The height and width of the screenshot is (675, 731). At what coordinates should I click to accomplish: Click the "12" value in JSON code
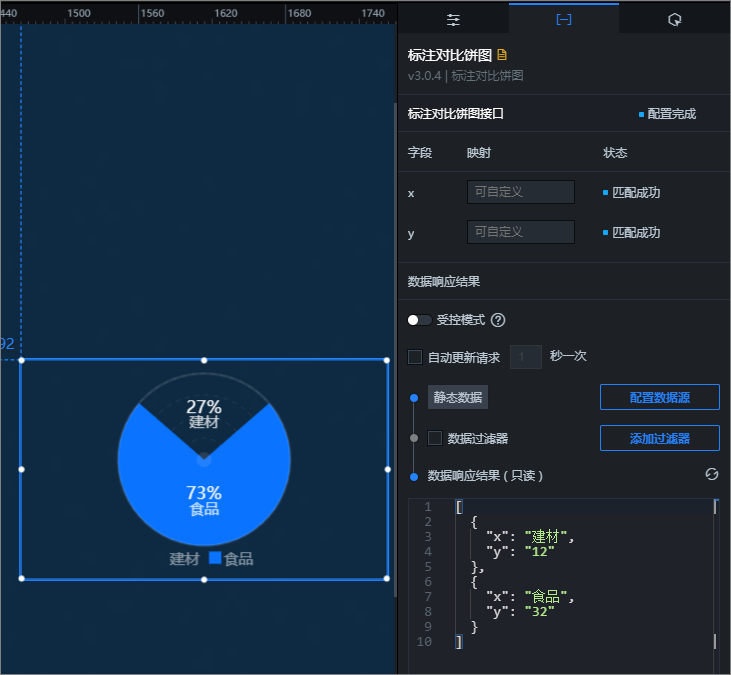click(539, 551)
